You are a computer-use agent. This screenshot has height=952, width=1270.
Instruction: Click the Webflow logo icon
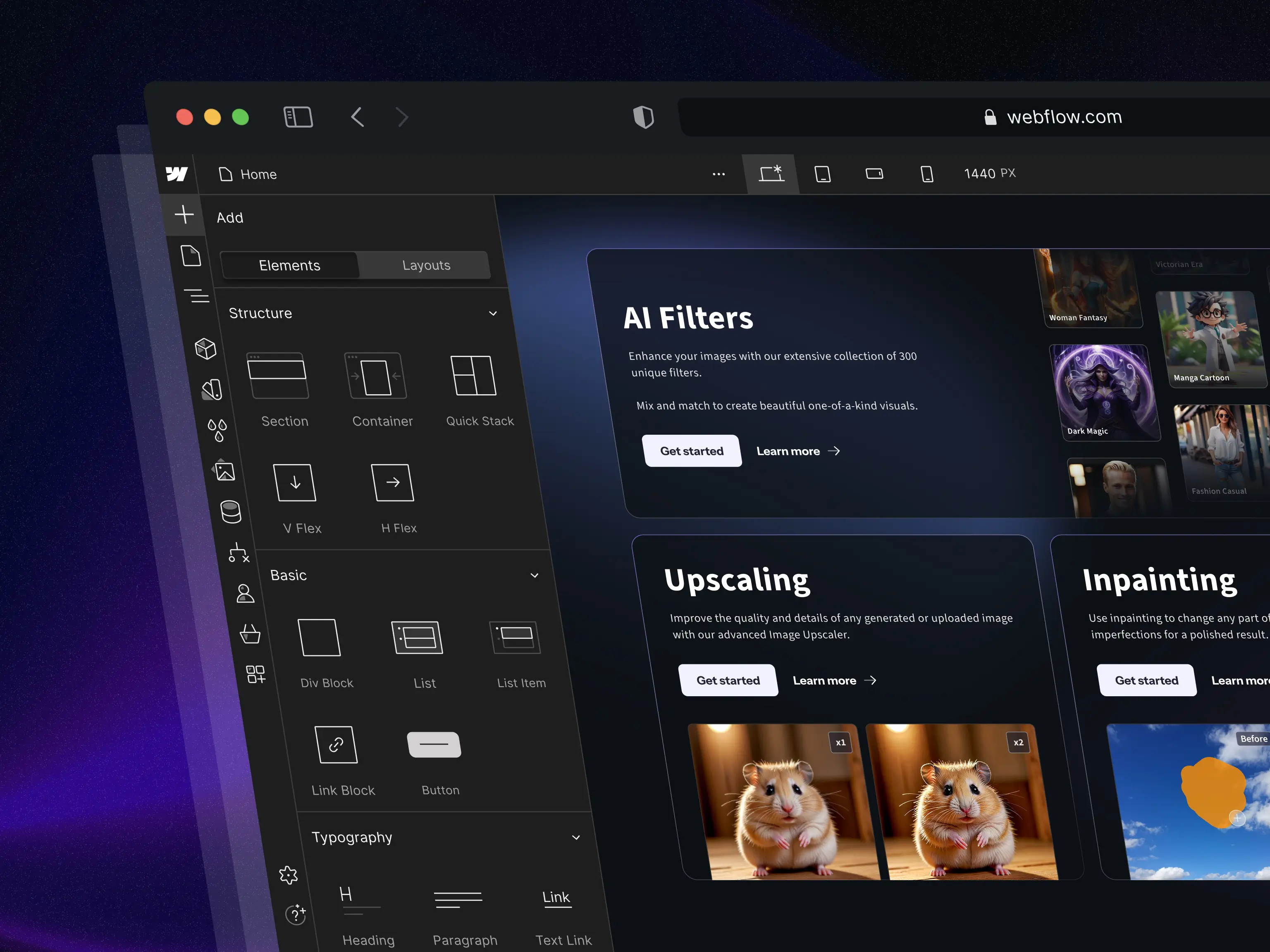coord(177,174)
